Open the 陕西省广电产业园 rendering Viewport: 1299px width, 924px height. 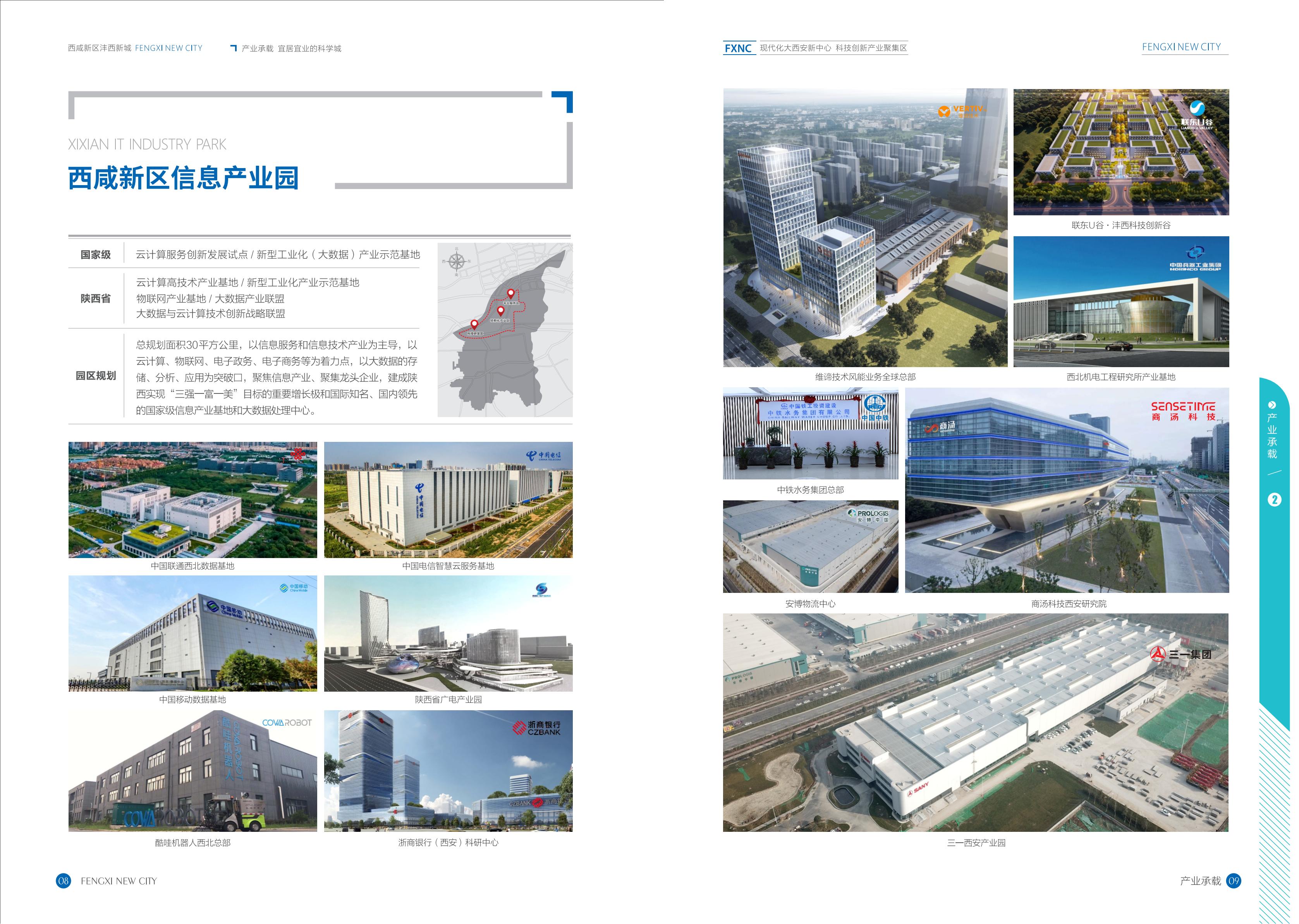pos(448,633)
